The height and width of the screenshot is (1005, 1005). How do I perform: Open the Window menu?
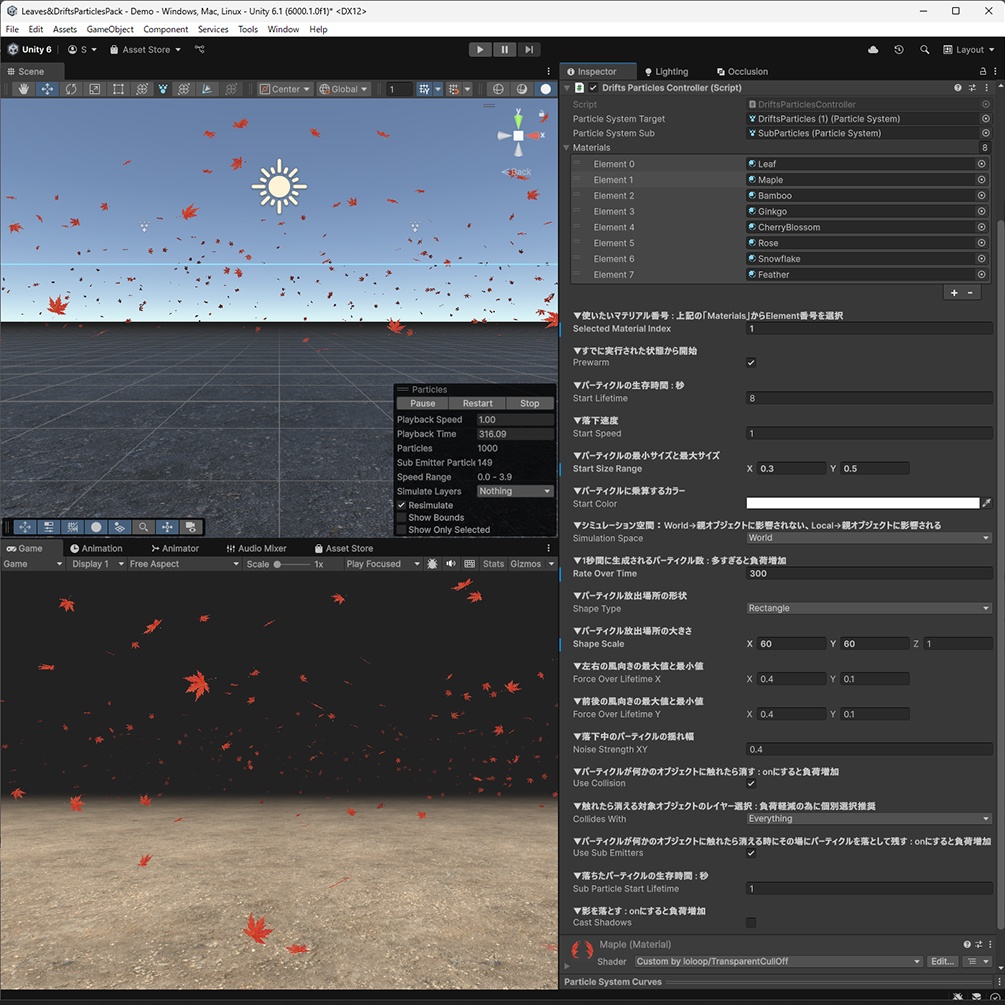point(283,29)
